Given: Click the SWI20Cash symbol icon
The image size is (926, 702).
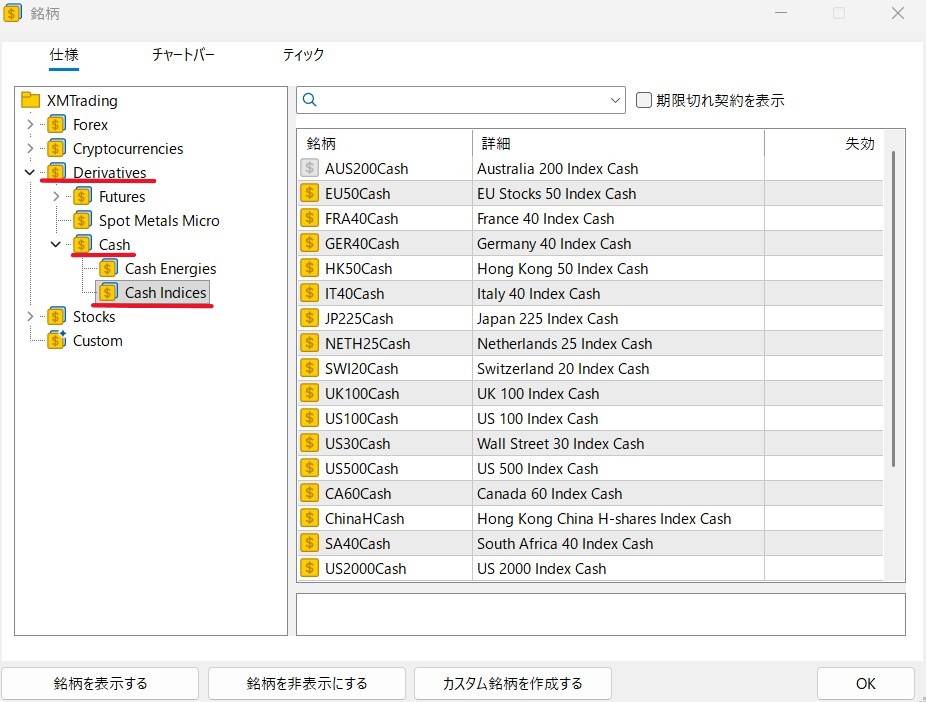Looking at the screenshot, I should [309, 368].
